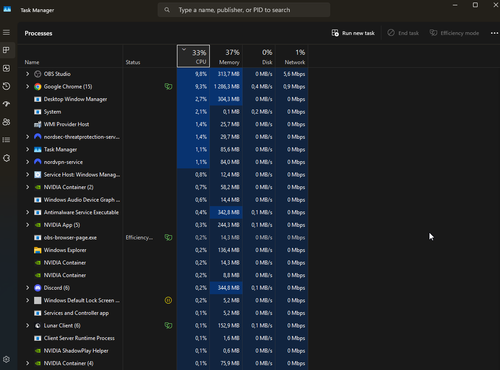
Task: Click the 342,8 MB memory cell
Action: 226,212
